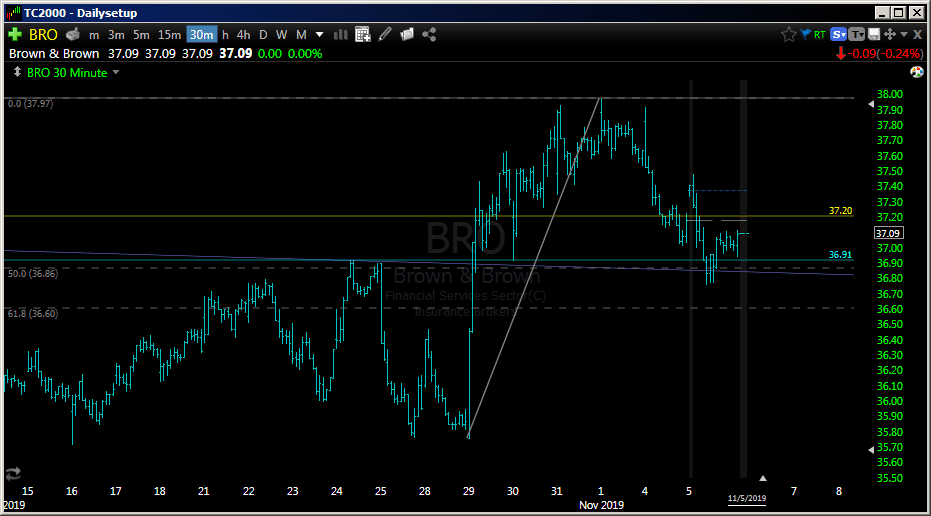Screen dimensions: 931x516
Task: Select the 1 minute 'm' timeframe
Action: 94,35
